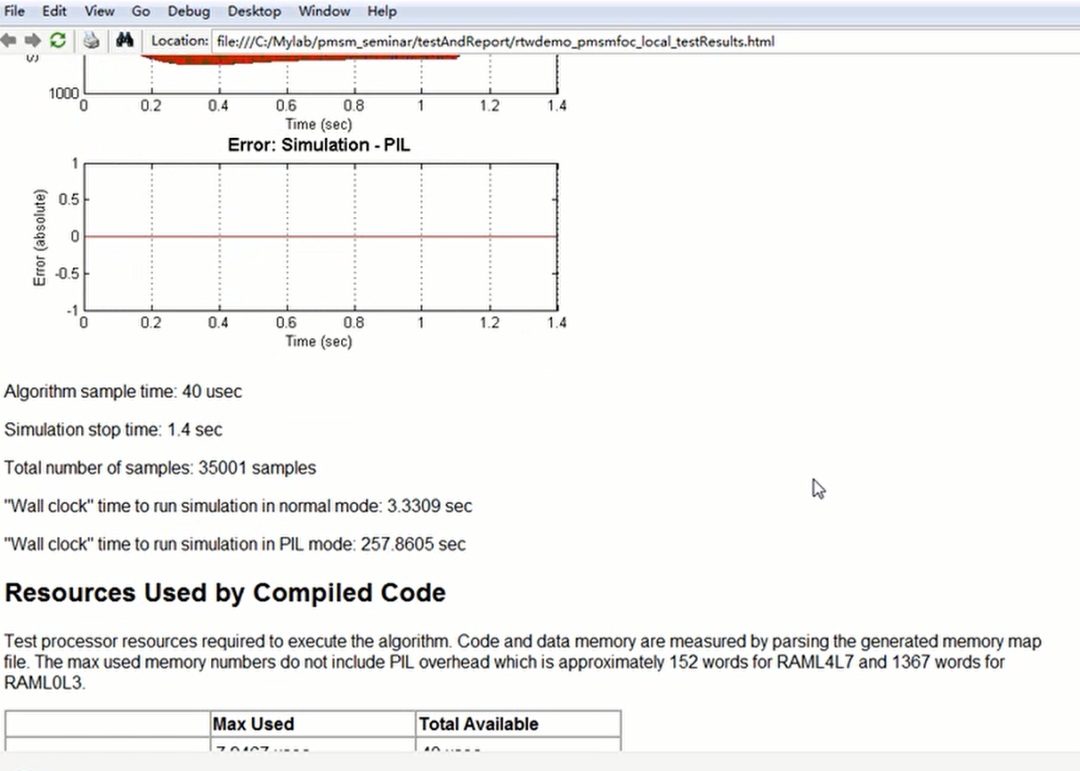Open the Desktop menu
Viewport: 1080px width, 771px height.
click(x=254, y=11)
